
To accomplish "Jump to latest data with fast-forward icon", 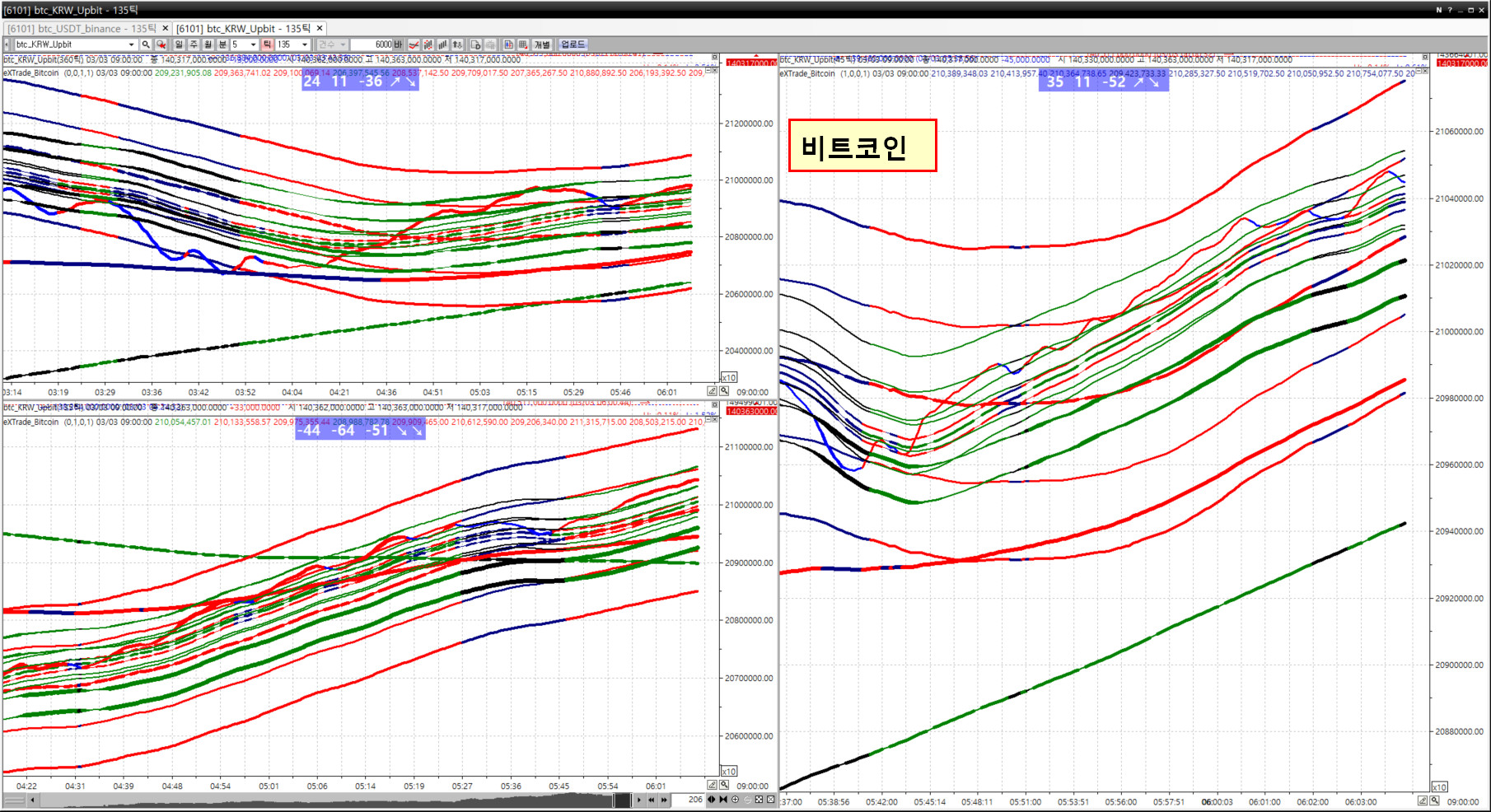I will pyautogui.click(x=664, y=800).
